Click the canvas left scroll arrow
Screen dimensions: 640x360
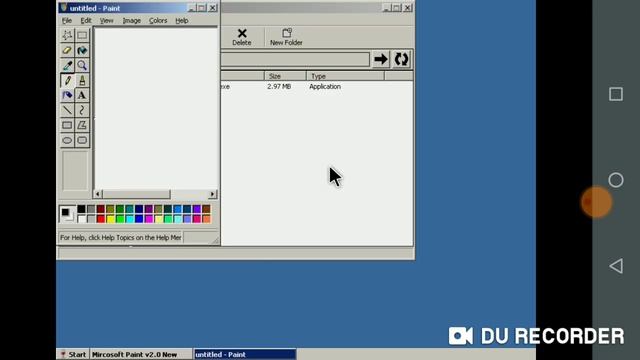(x=98, y=194)
